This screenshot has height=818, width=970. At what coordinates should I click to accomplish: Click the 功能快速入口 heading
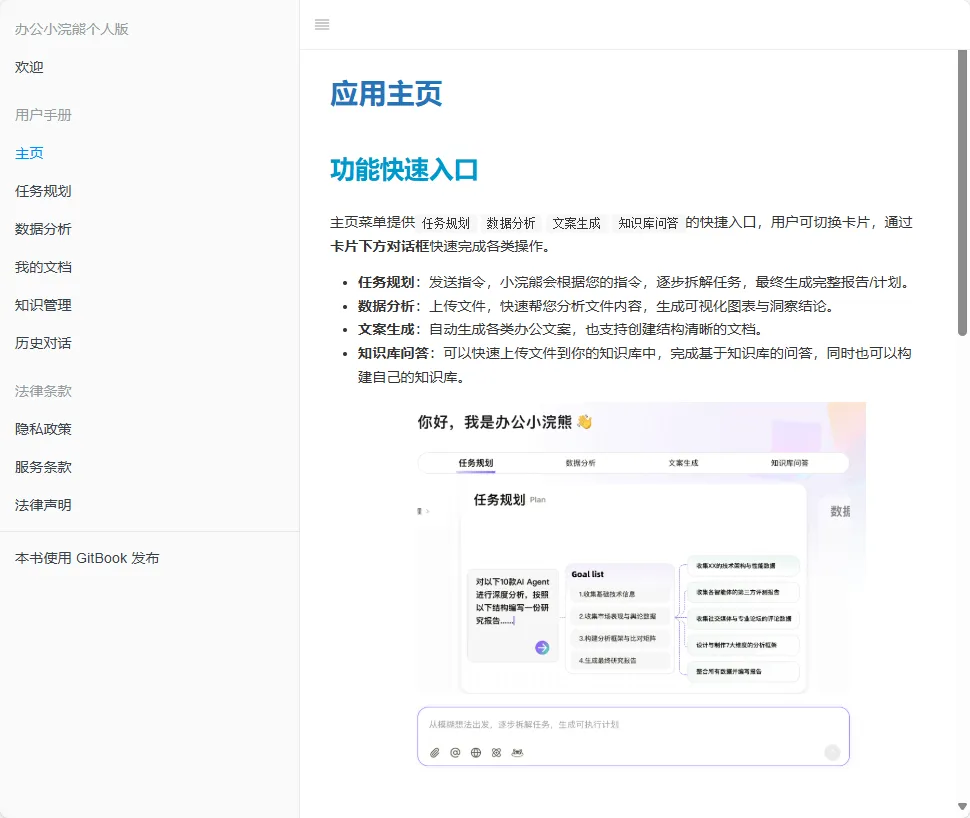(404, 170)
